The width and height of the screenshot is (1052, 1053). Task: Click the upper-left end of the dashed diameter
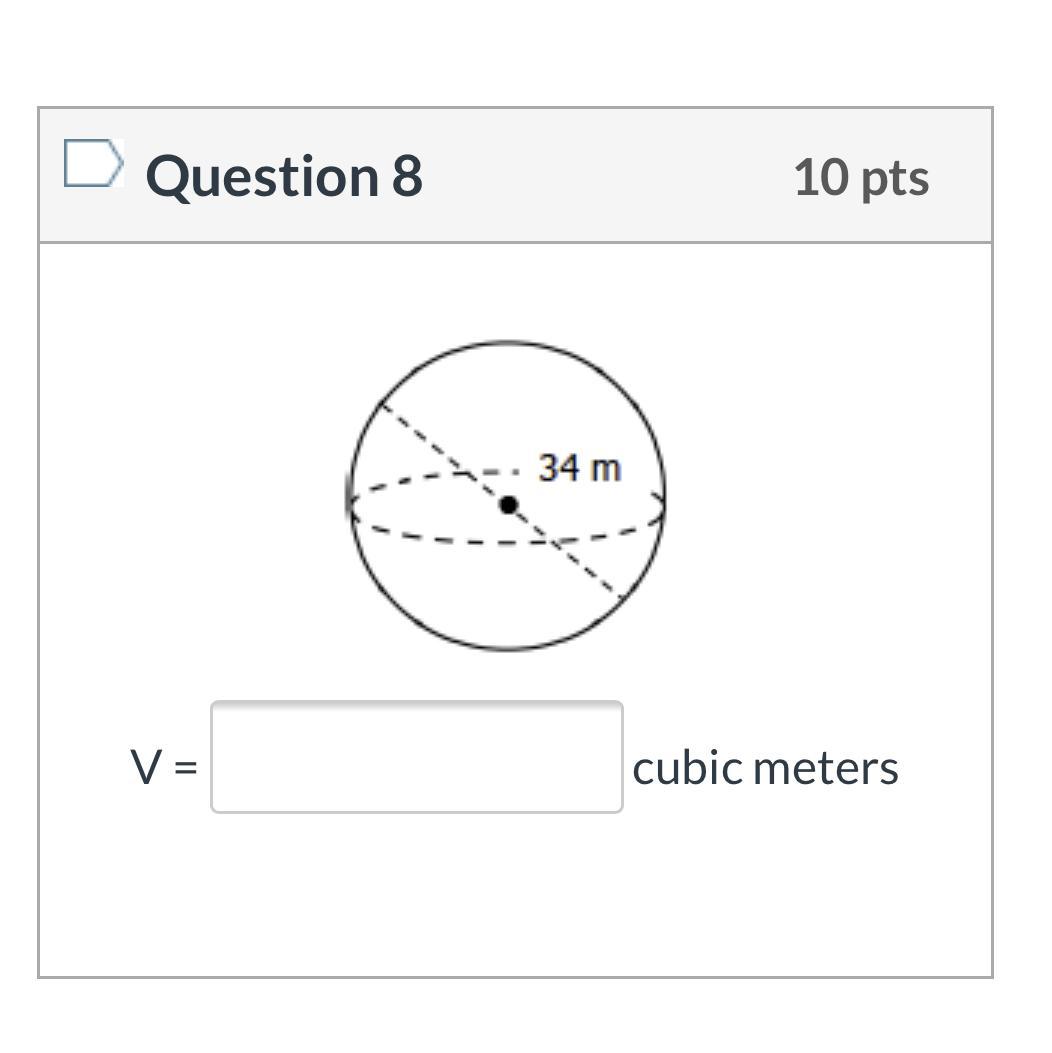tap(381, 403)
